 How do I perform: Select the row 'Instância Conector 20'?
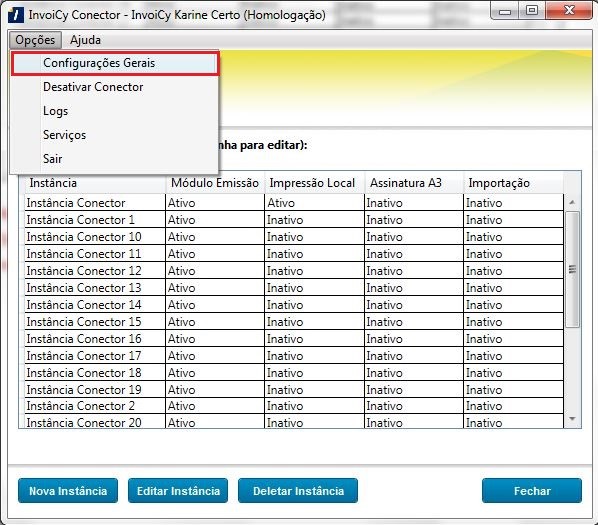tap(294, 422)
